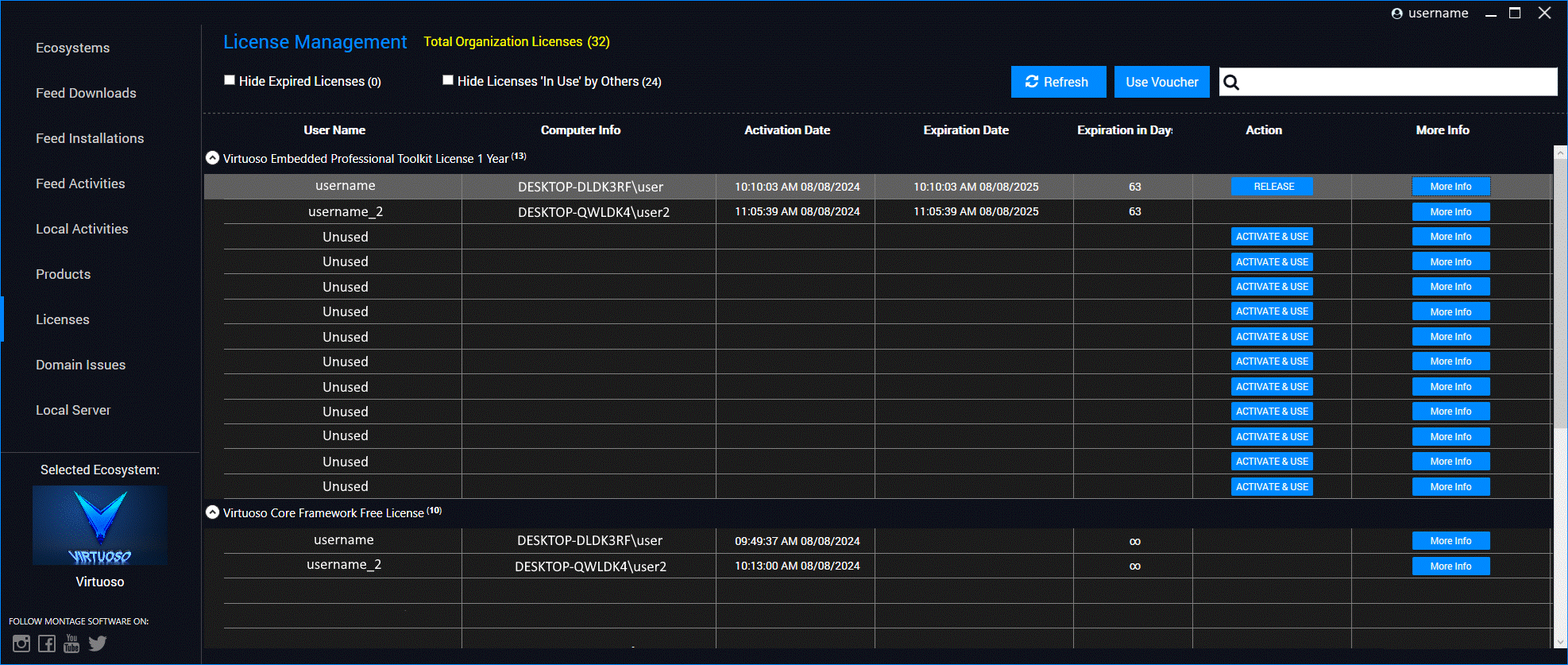Viewport: 1568px width, 665px height.
Task: Select 09:49:37 AM 08/08/2024 activation cell
Action: click(796, 541)
